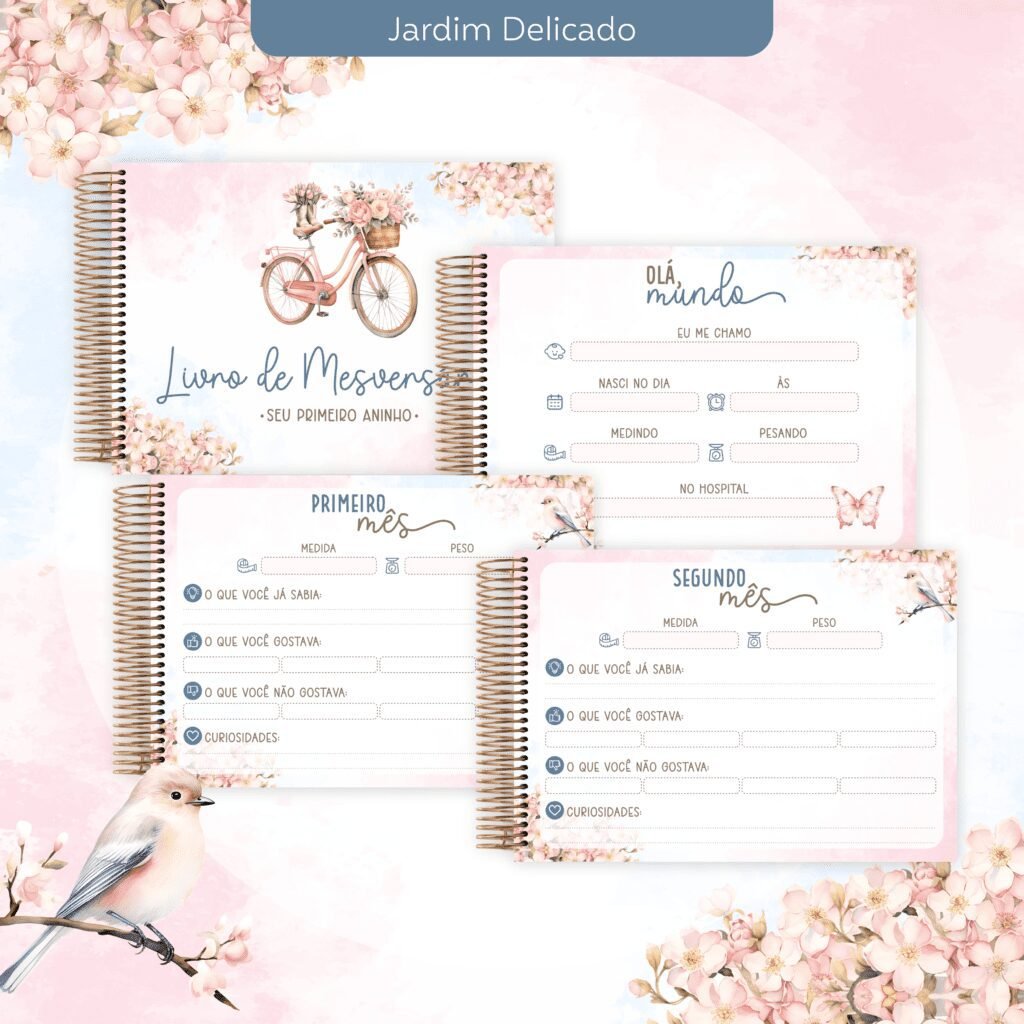Click the thumbs-up icon on the Primeiro mês page
This screenshot has height=1024, width=1024.
(x=192, y=641)
